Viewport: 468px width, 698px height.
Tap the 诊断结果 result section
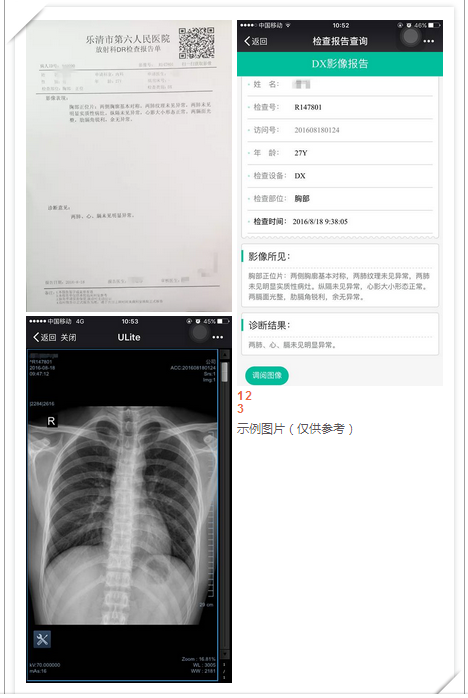(340, 334)
